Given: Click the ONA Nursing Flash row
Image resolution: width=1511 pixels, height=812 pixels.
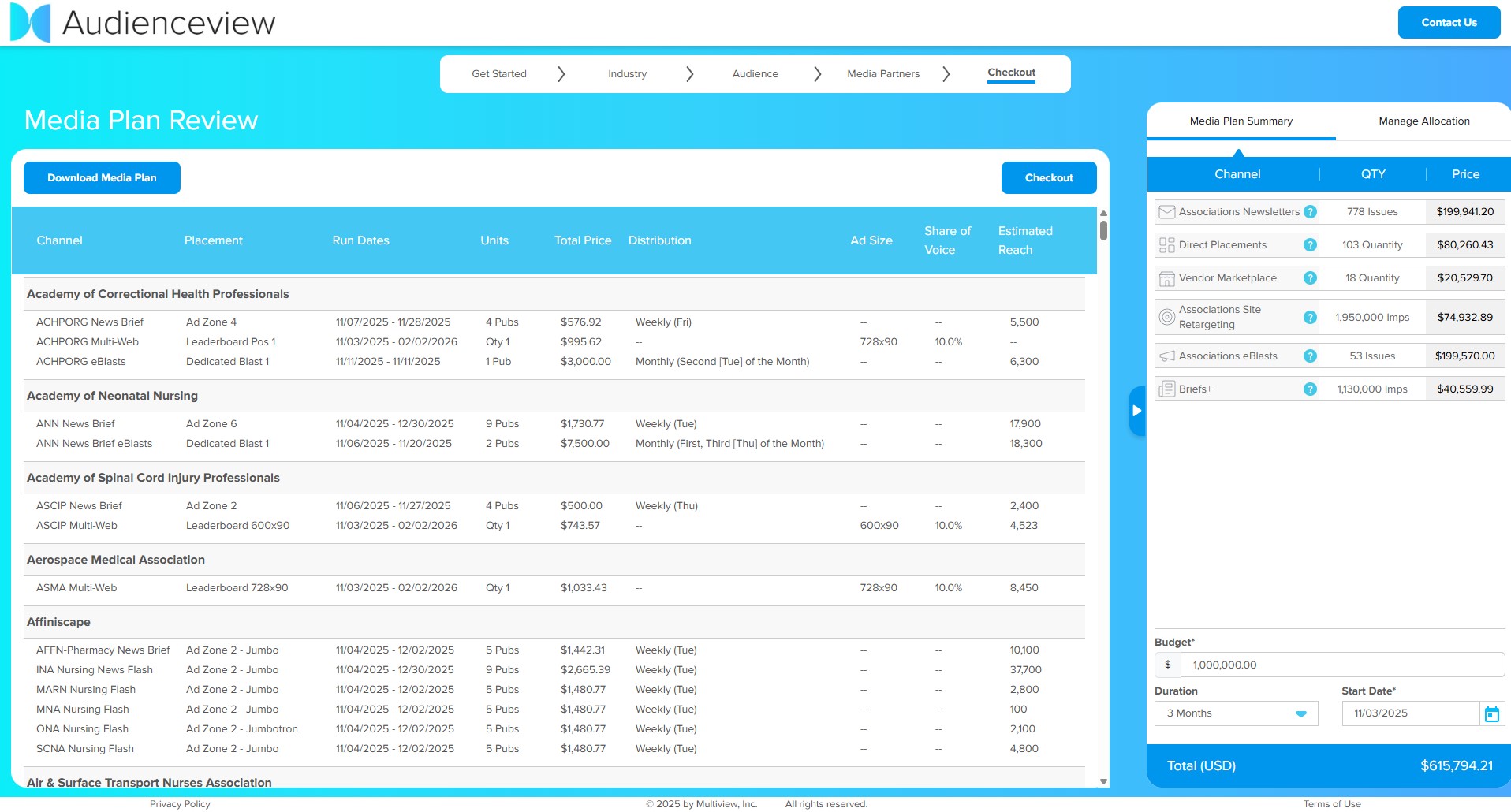Looking at the screenshot, I should 554,729.
